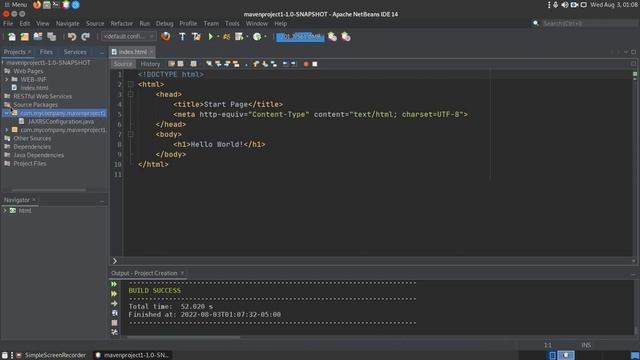This screenshot has width=640, height=360.
Task: Select the index.html editor tab
Action: (132, 52)
